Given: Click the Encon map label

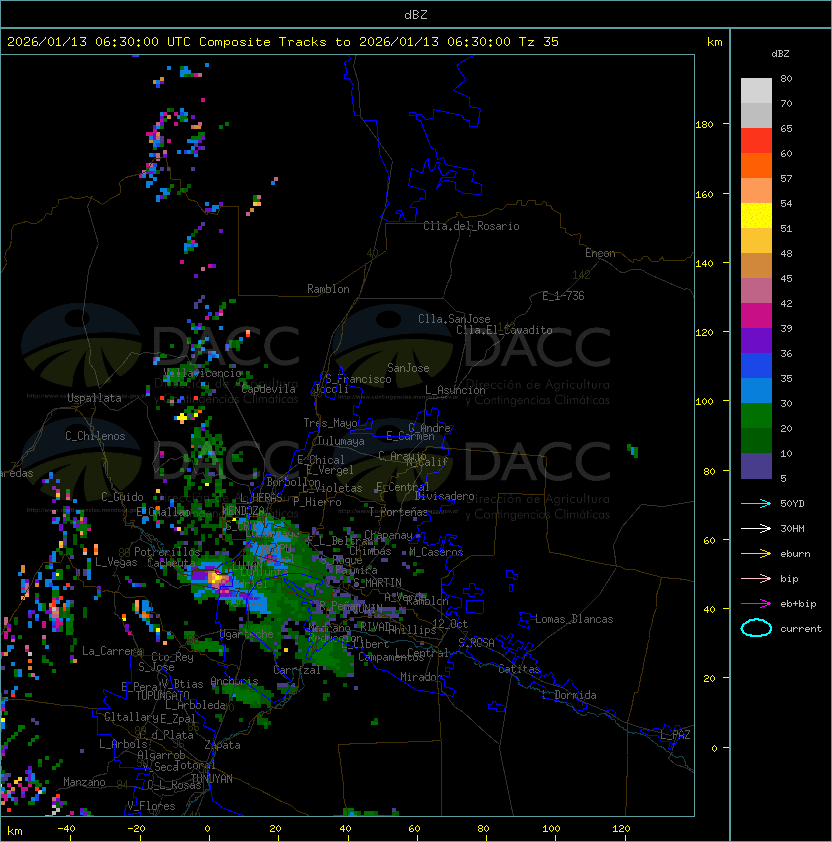Looking at the screenshot, I should [x=600, y=253].
